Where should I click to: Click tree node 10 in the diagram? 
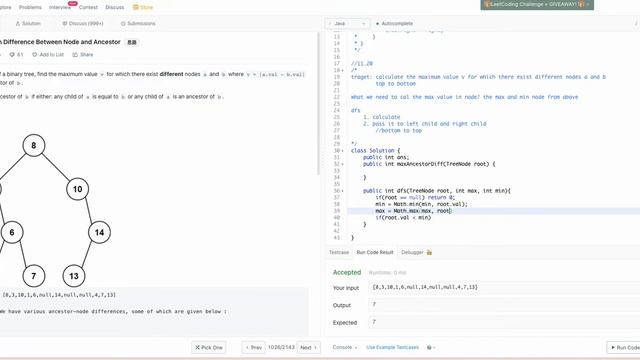click(77, 189)
